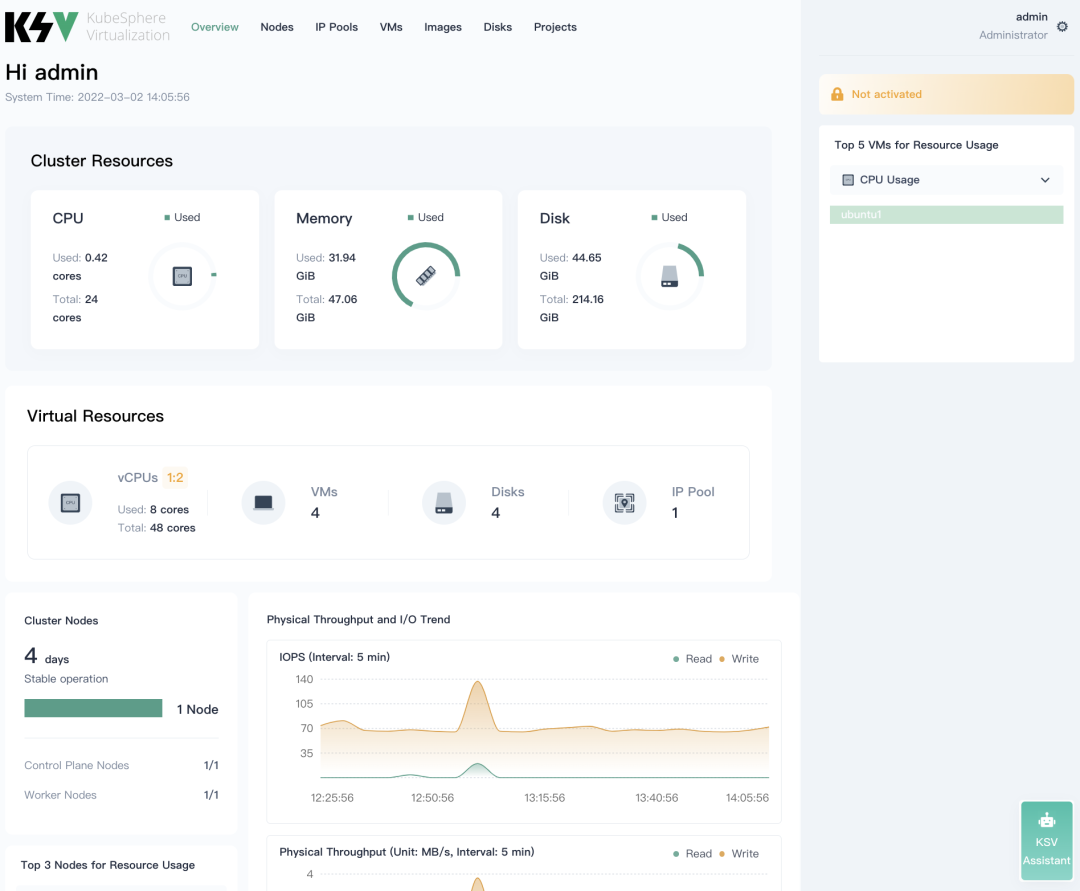Click the Disks icon in Virtual Resources
This screenshot has width=1080, height=891.
click(444, 503)
